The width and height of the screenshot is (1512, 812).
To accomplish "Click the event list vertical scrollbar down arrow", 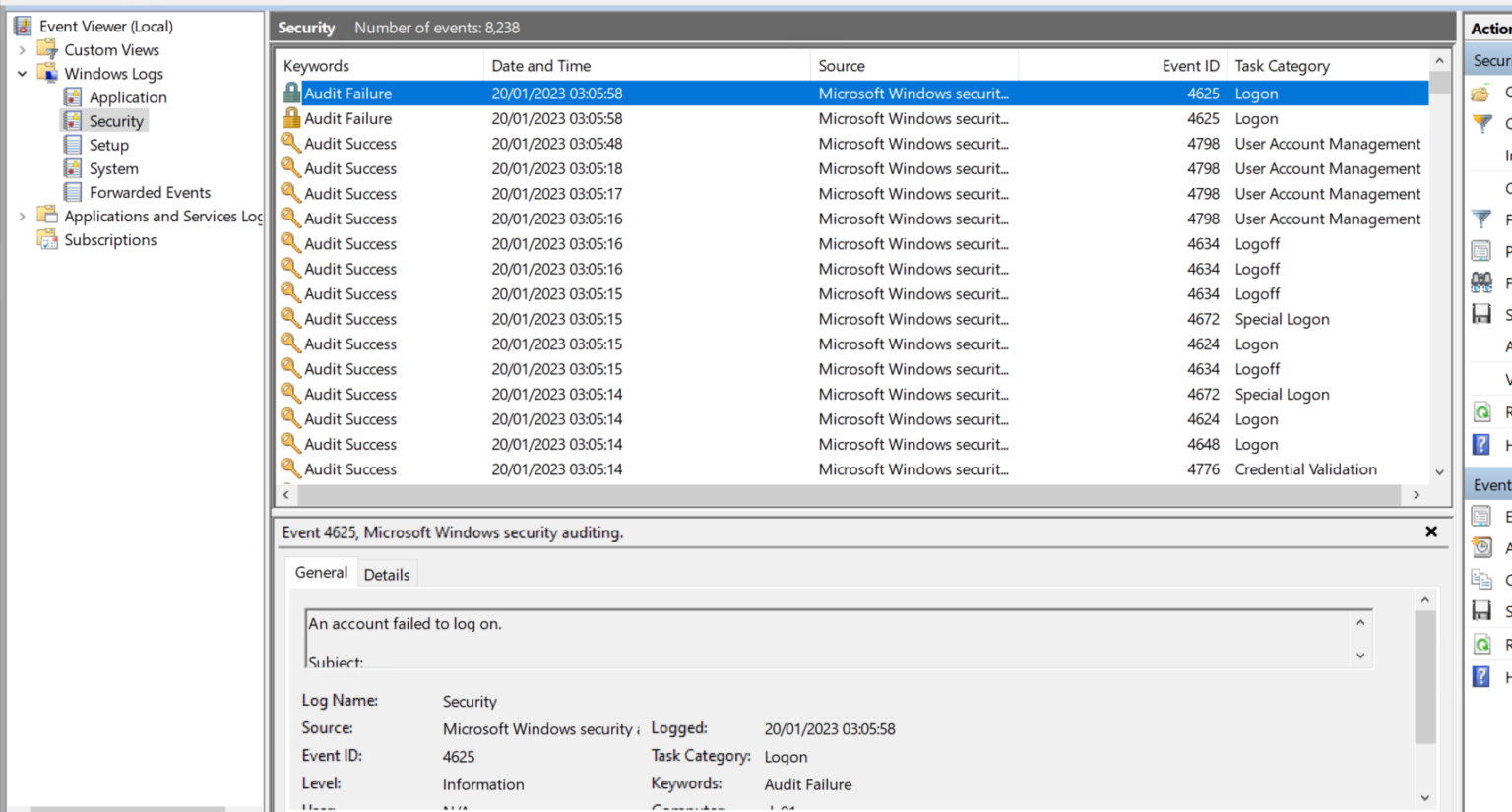I will click(1439, 471).
